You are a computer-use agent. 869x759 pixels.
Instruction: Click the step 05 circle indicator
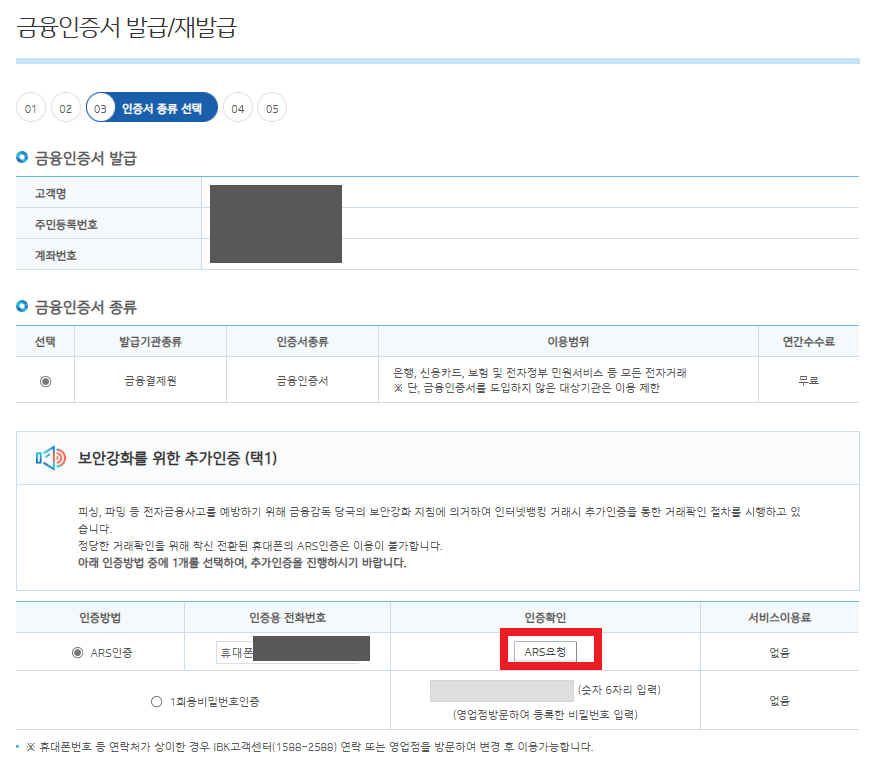click(271, 107)
